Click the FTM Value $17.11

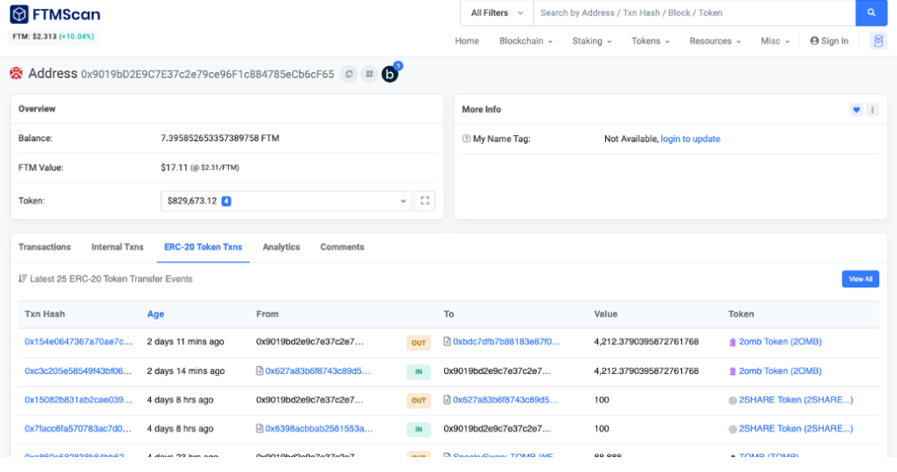coord(174,168)
